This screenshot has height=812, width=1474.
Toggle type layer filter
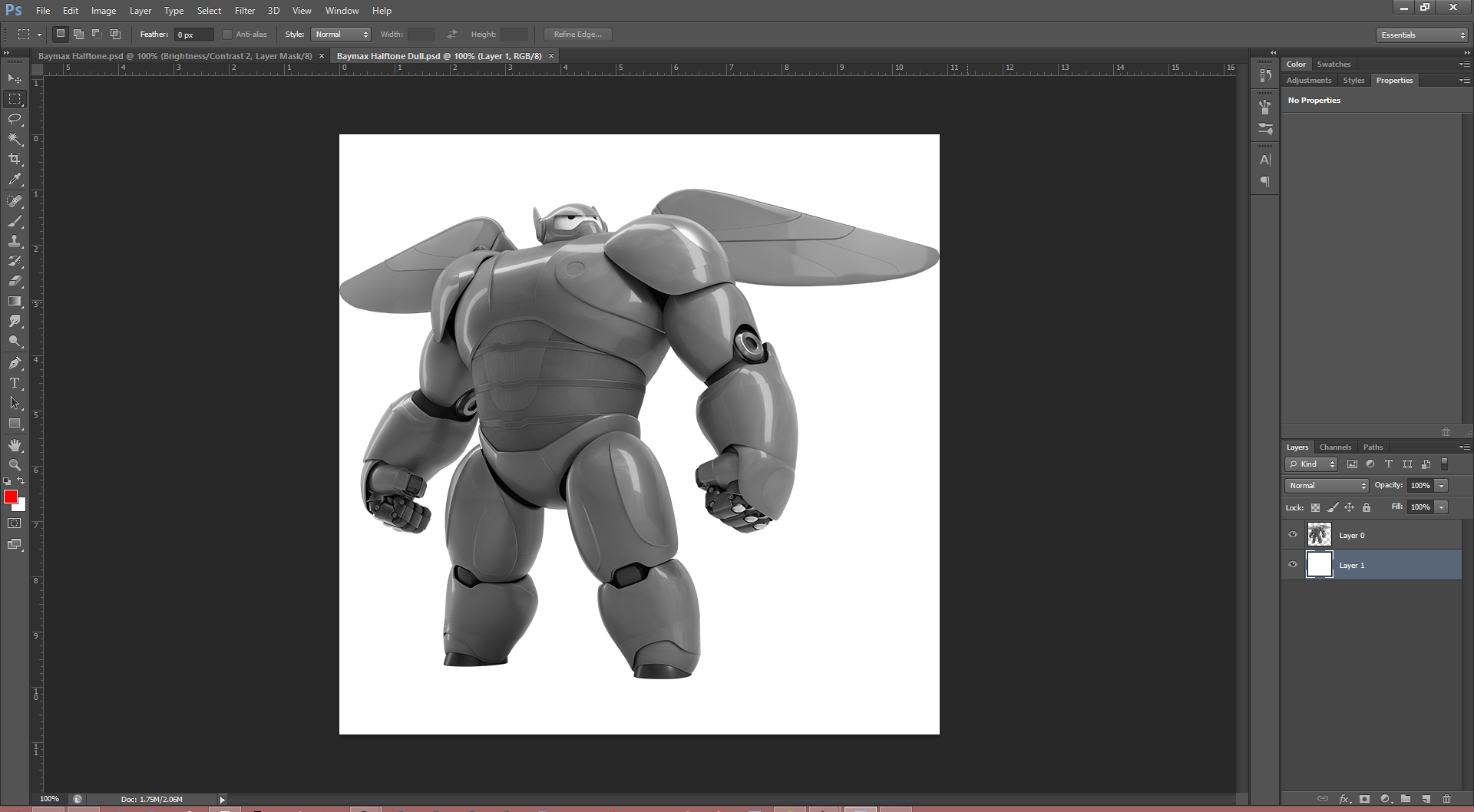tap(1388, 464)
